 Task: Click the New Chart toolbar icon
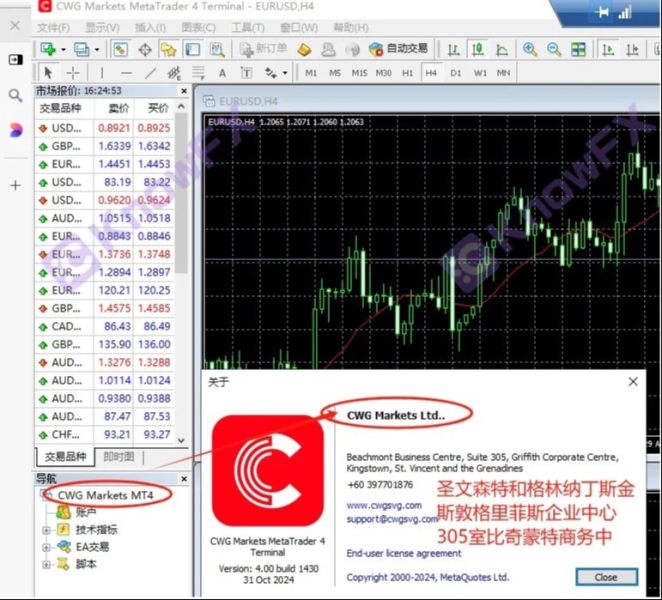(x=48, y=49)
